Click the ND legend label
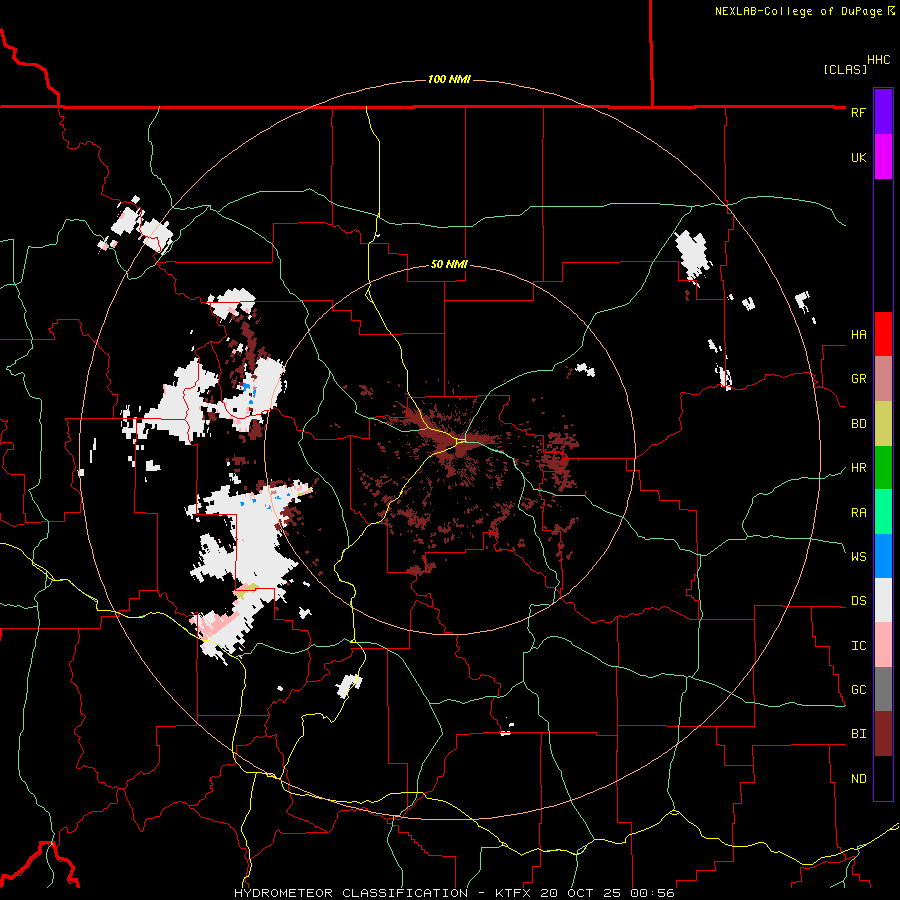The height and width of the screenshot is (900, 900). click(858, 779)
